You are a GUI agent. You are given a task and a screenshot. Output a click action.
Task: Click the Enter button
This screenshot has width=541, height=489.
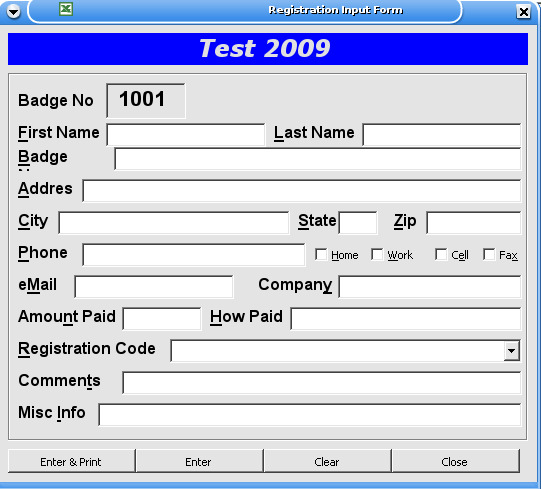point(199,461)
